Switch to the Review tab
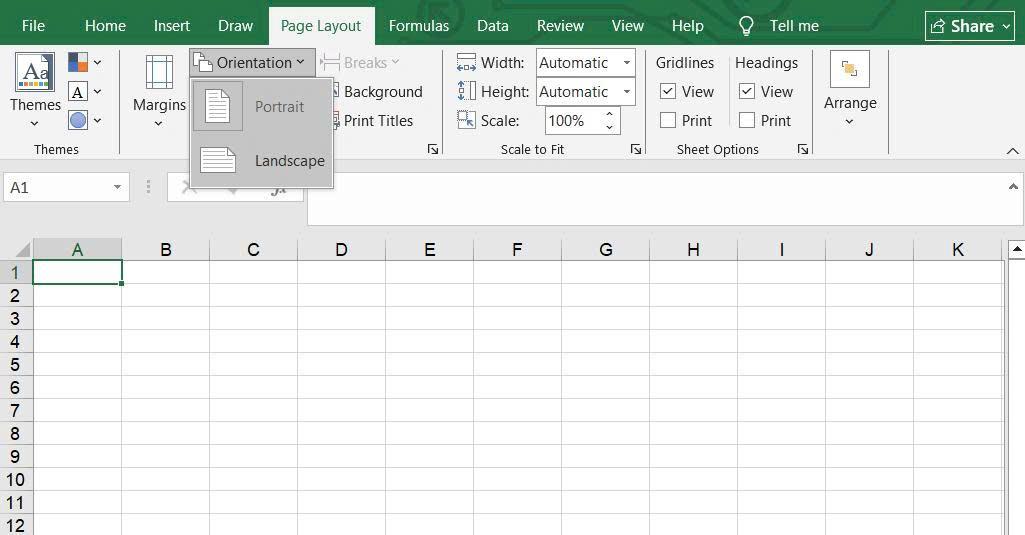The height and width of the screenshot is (535, 1025). 560,26
